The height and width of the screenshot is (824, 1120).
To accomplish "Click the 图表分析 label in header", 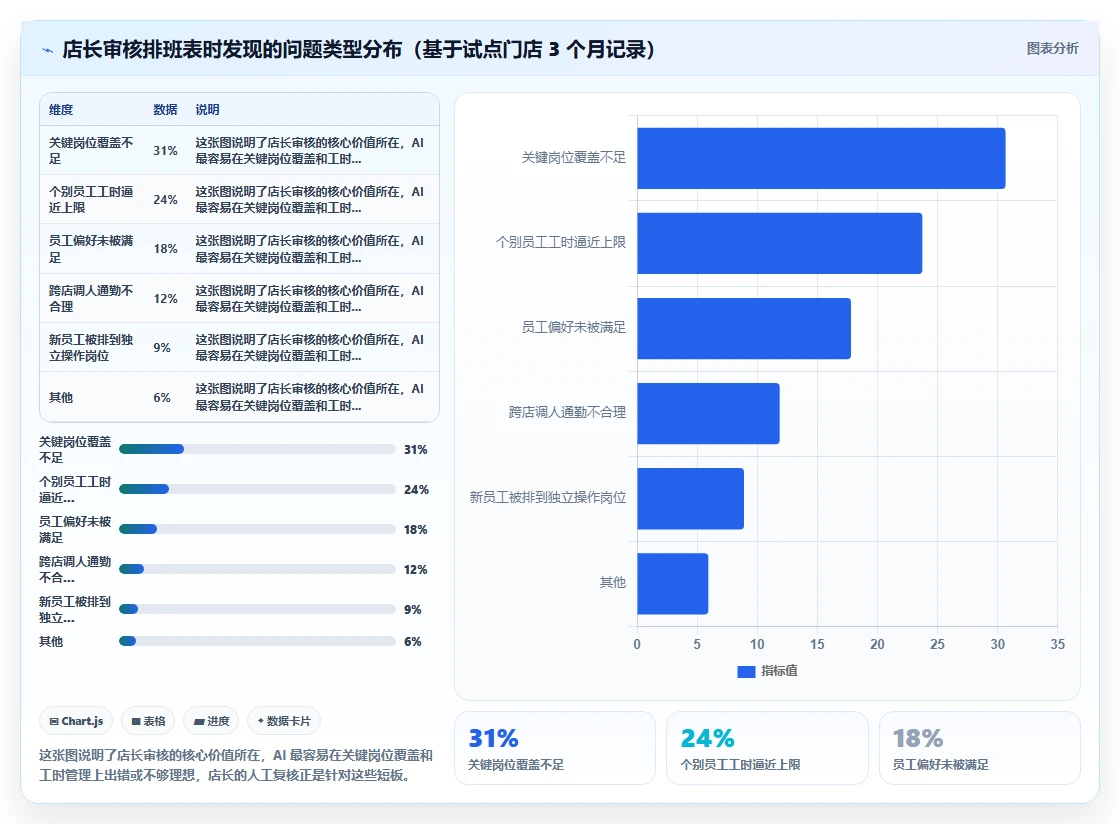I will pos(1052,49).
